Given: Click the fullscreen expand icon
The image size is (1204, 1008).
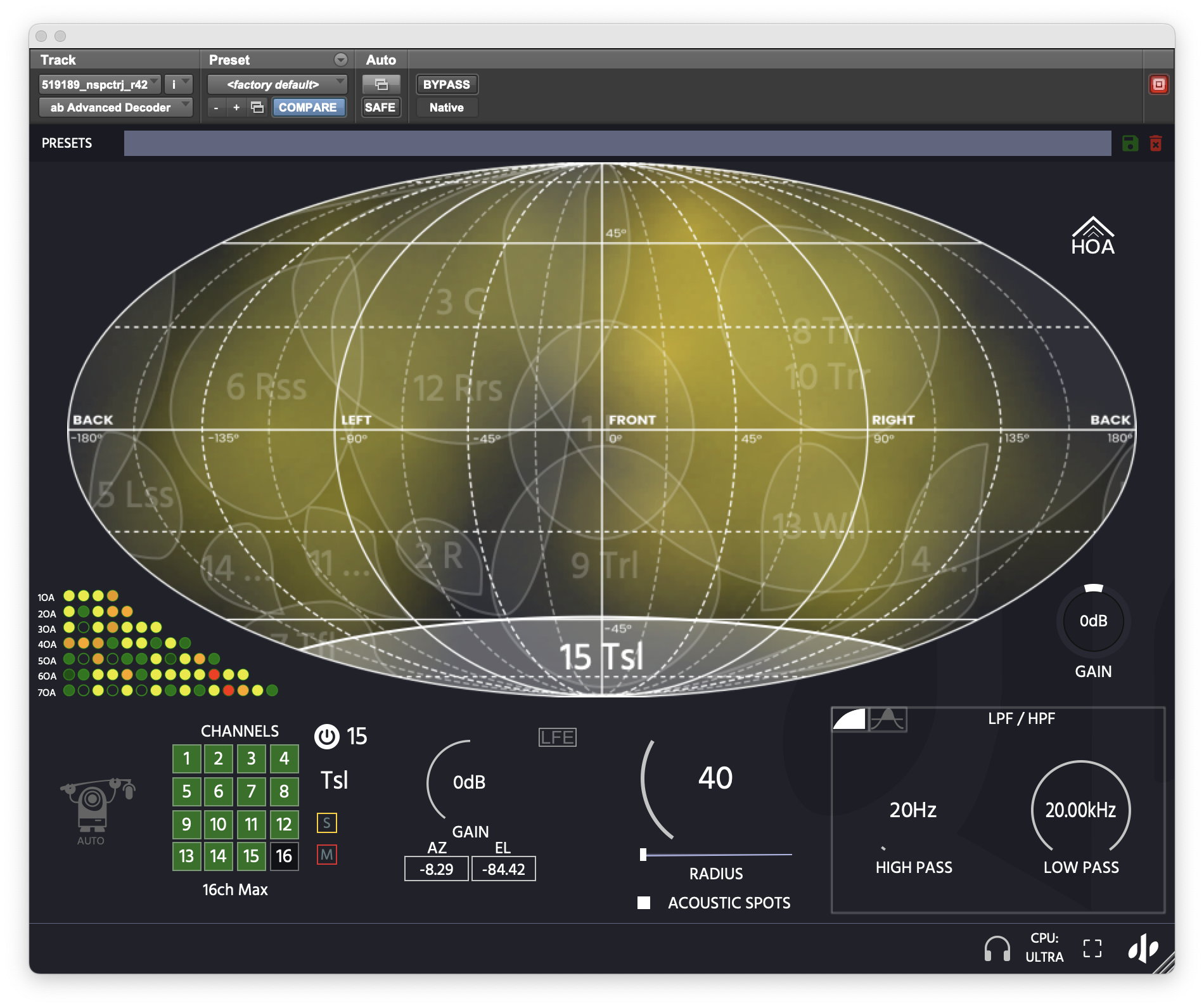Looking at the screenshot, I should (1092, 948).
